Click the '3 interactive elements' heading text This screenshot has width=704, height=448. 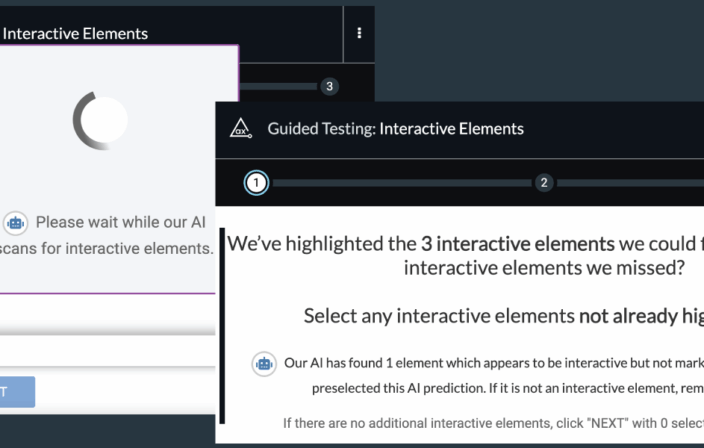click(x=518, y=244)
